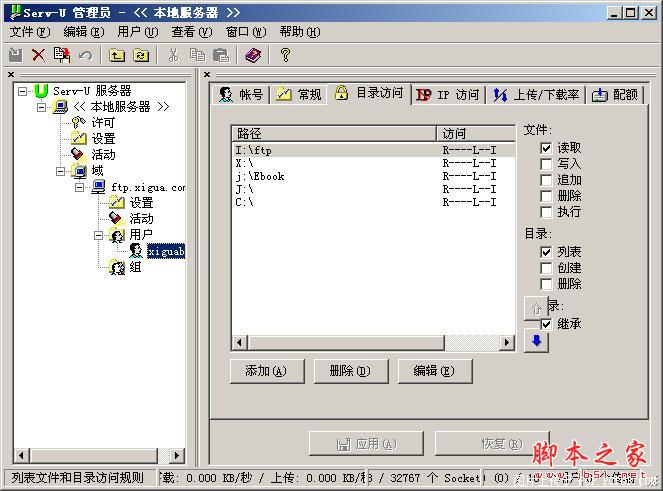This screenshot has width=663, height=491.
Task: Toggle the 读取 file read checkbox
Action: click(546, 148)
